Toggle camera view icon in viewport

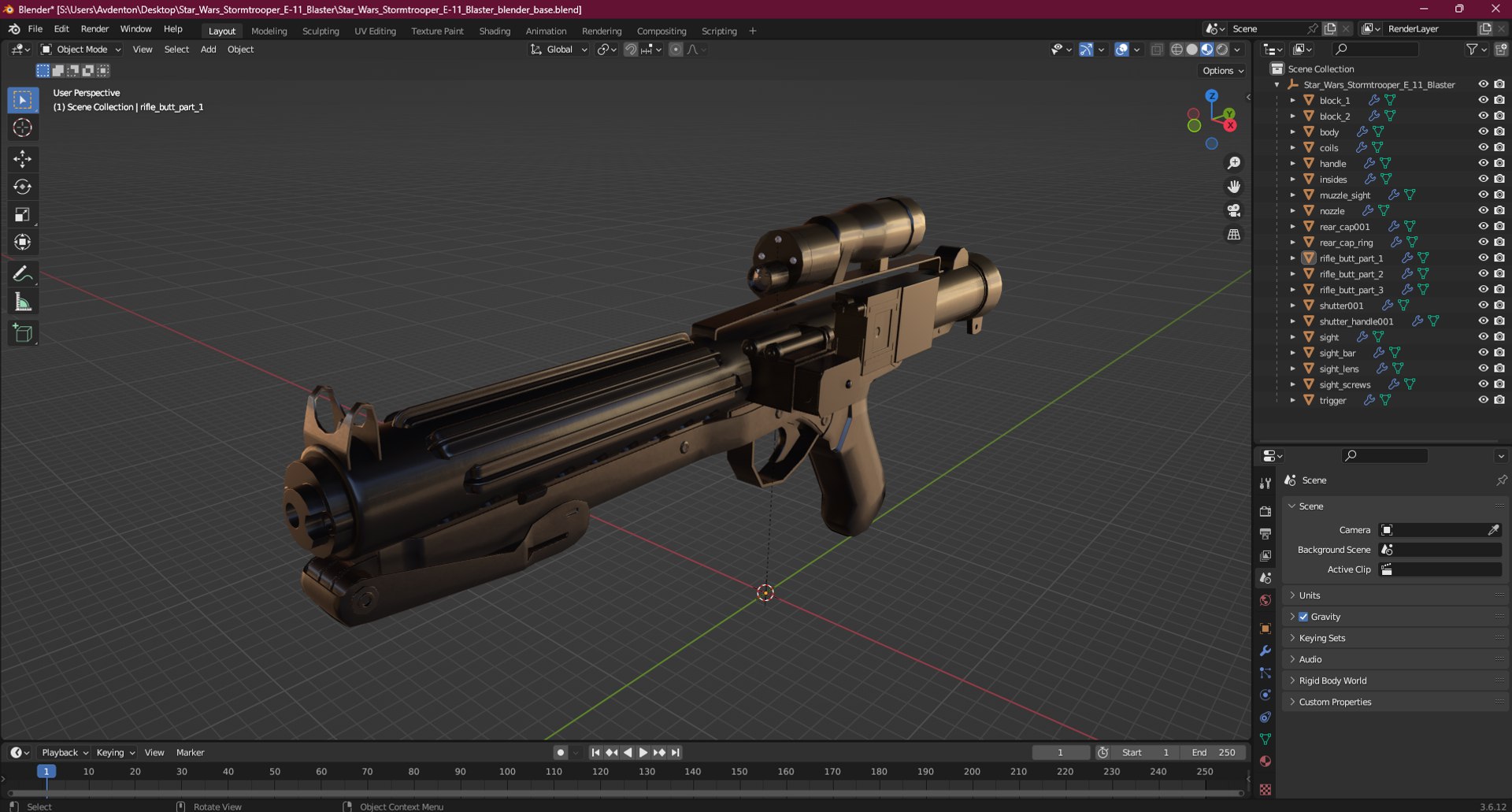click(x=1234, y=210)
